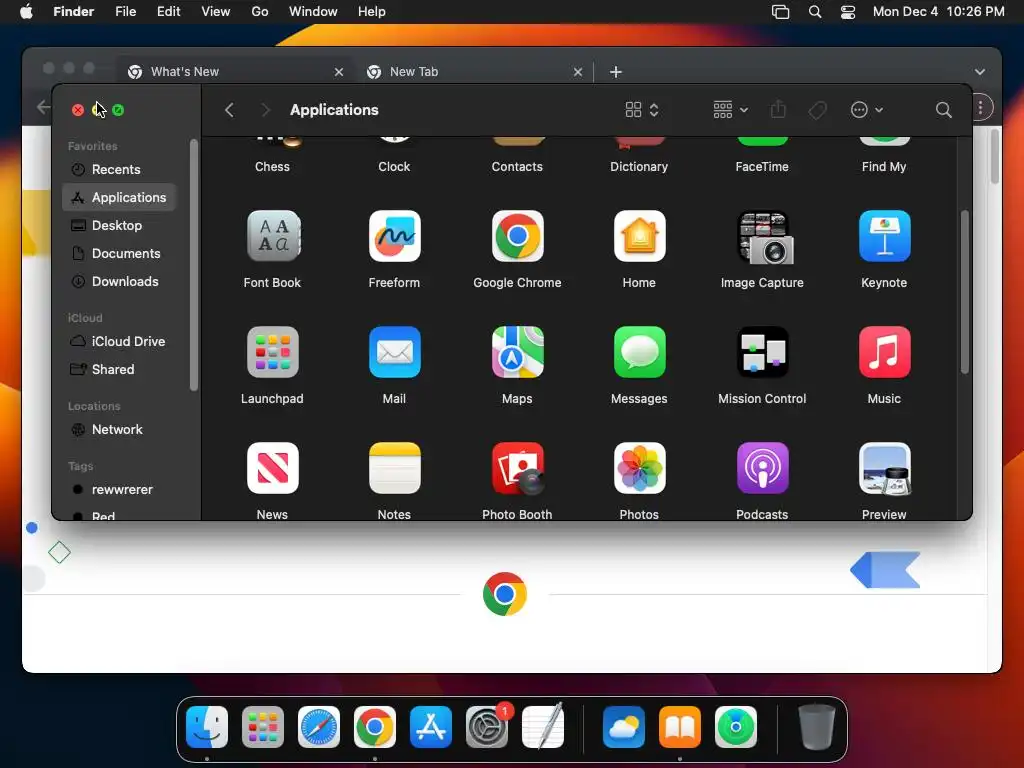Select Recents in the Finder sidebar
The image size is (1024, 768).
[119, 170]
